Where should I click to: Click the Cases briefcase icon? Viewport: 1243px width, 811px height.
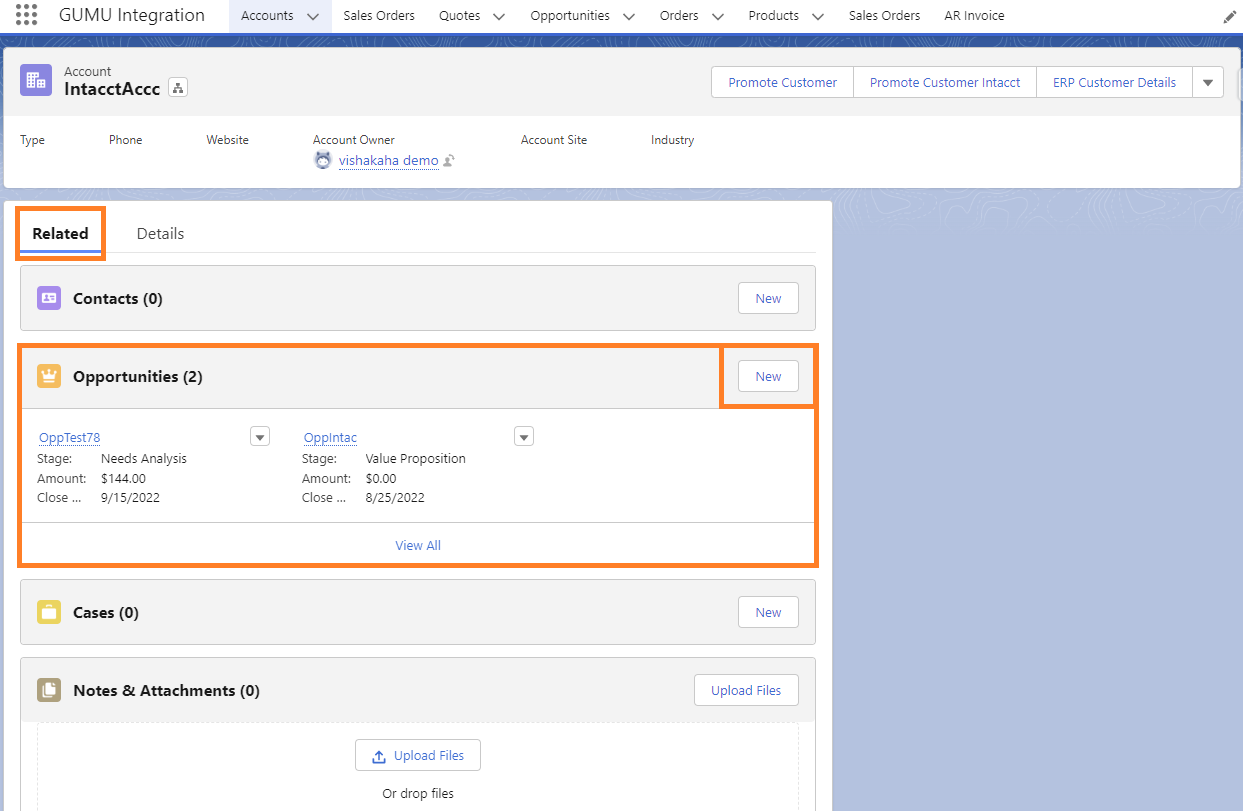click(x=49, y=612)
